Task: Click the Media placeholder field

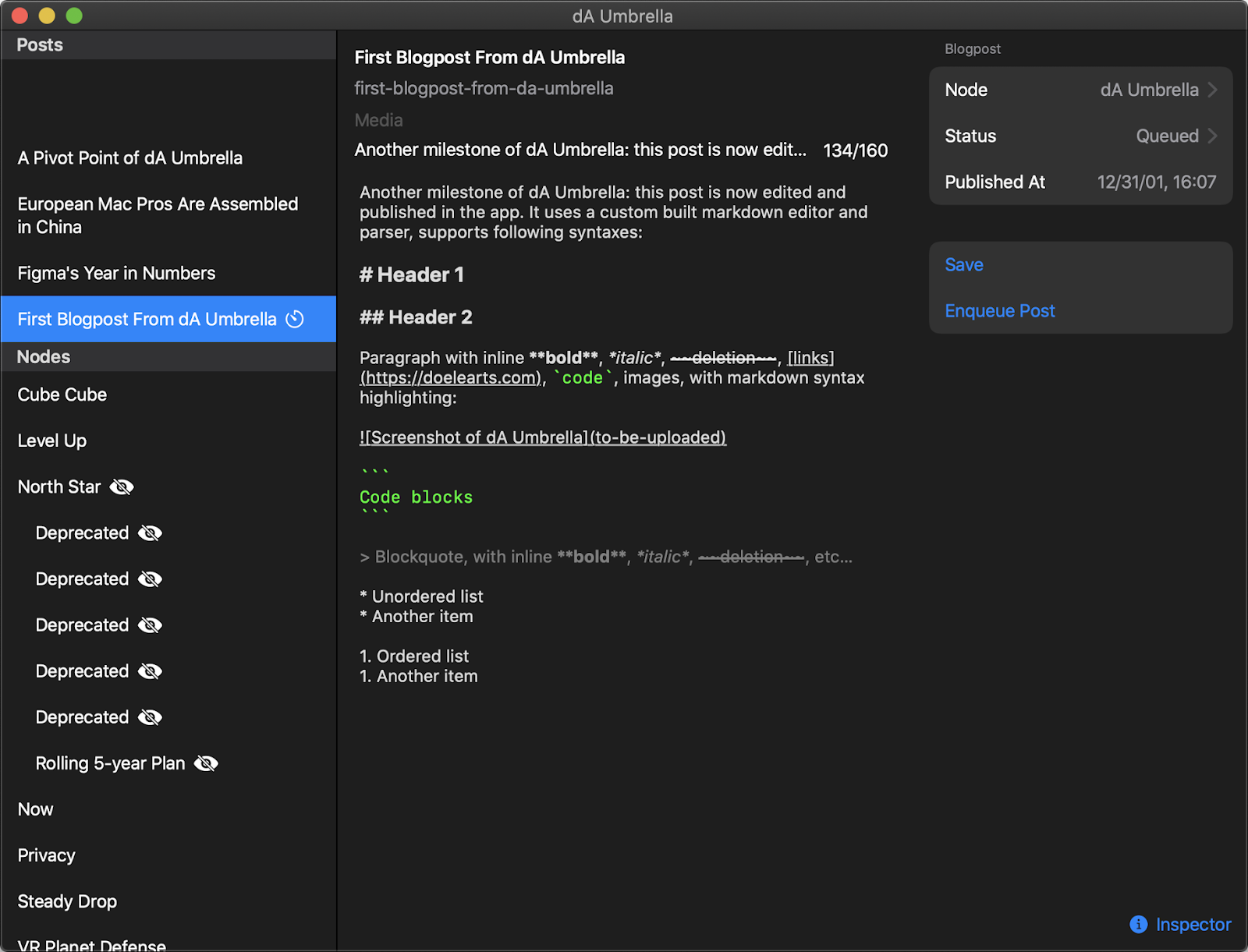Action: click(379, 120)
